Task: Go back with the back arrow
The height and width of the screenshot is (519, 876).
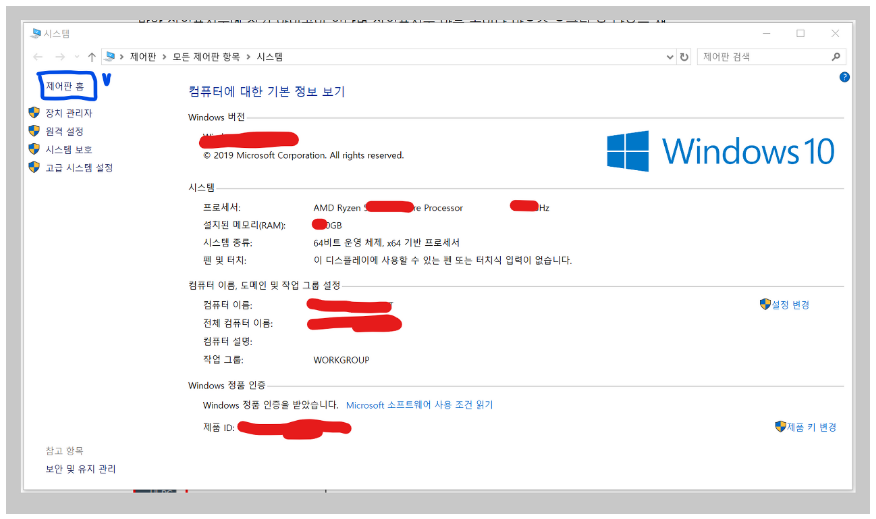Action: (x=38, y=56)
